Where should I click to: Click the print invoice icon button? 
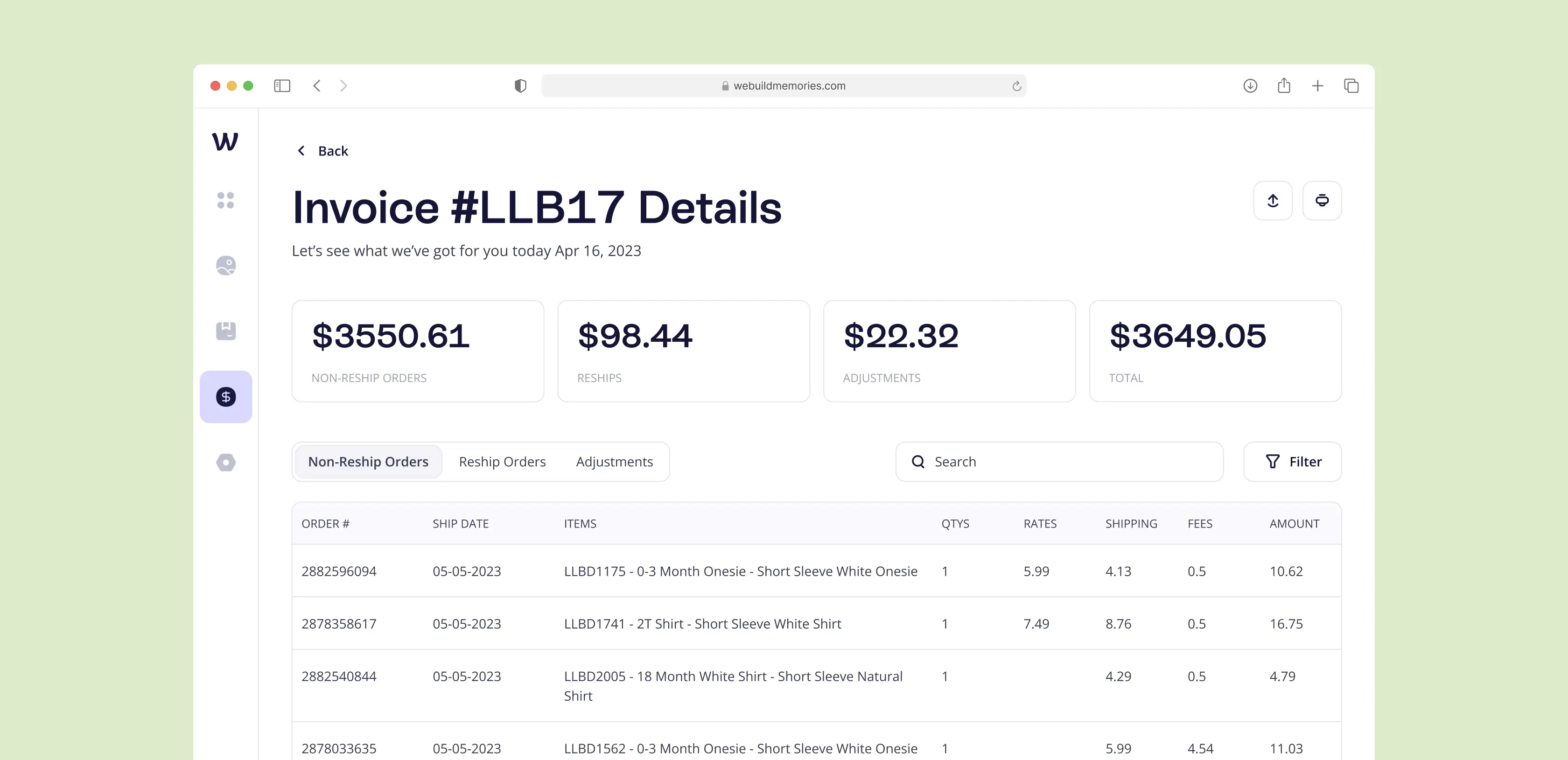(x=1322, y=200)
